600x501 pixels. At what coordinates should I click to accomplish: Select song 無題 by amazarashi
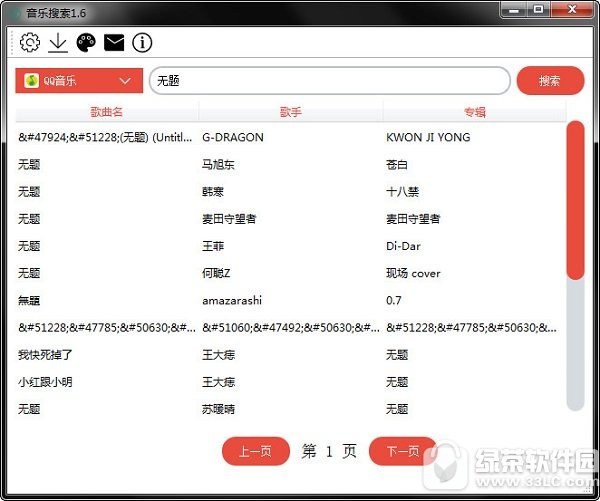click(29, 300)
